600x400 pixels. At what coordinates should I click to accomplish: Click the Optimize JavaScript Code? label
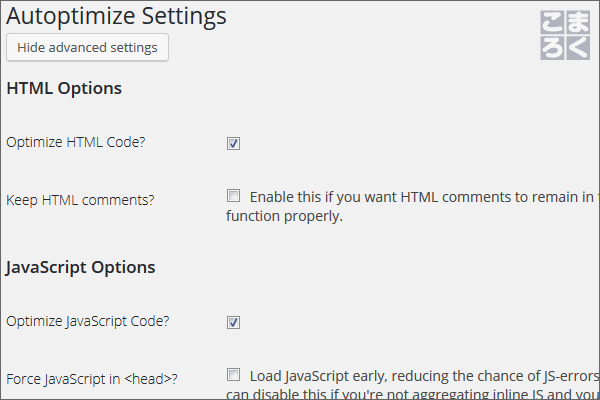(88, 322)
